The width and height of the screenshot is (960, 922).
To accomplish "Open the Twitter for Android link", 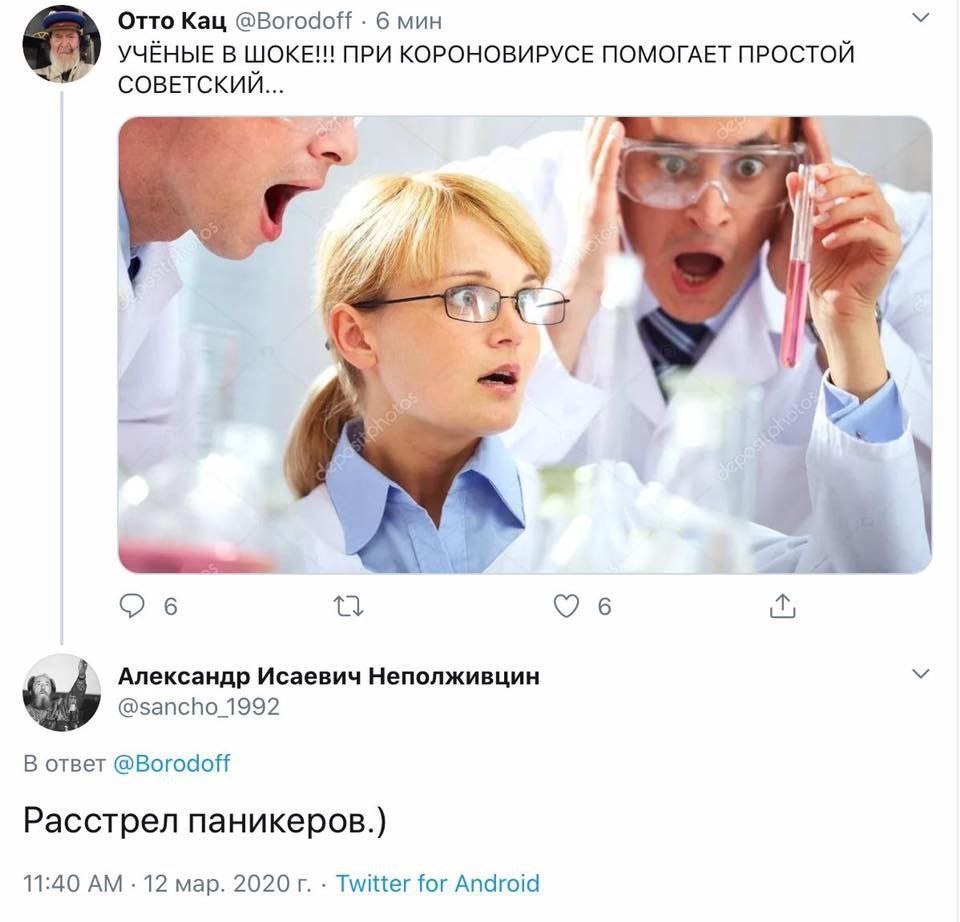I will 438,883.
